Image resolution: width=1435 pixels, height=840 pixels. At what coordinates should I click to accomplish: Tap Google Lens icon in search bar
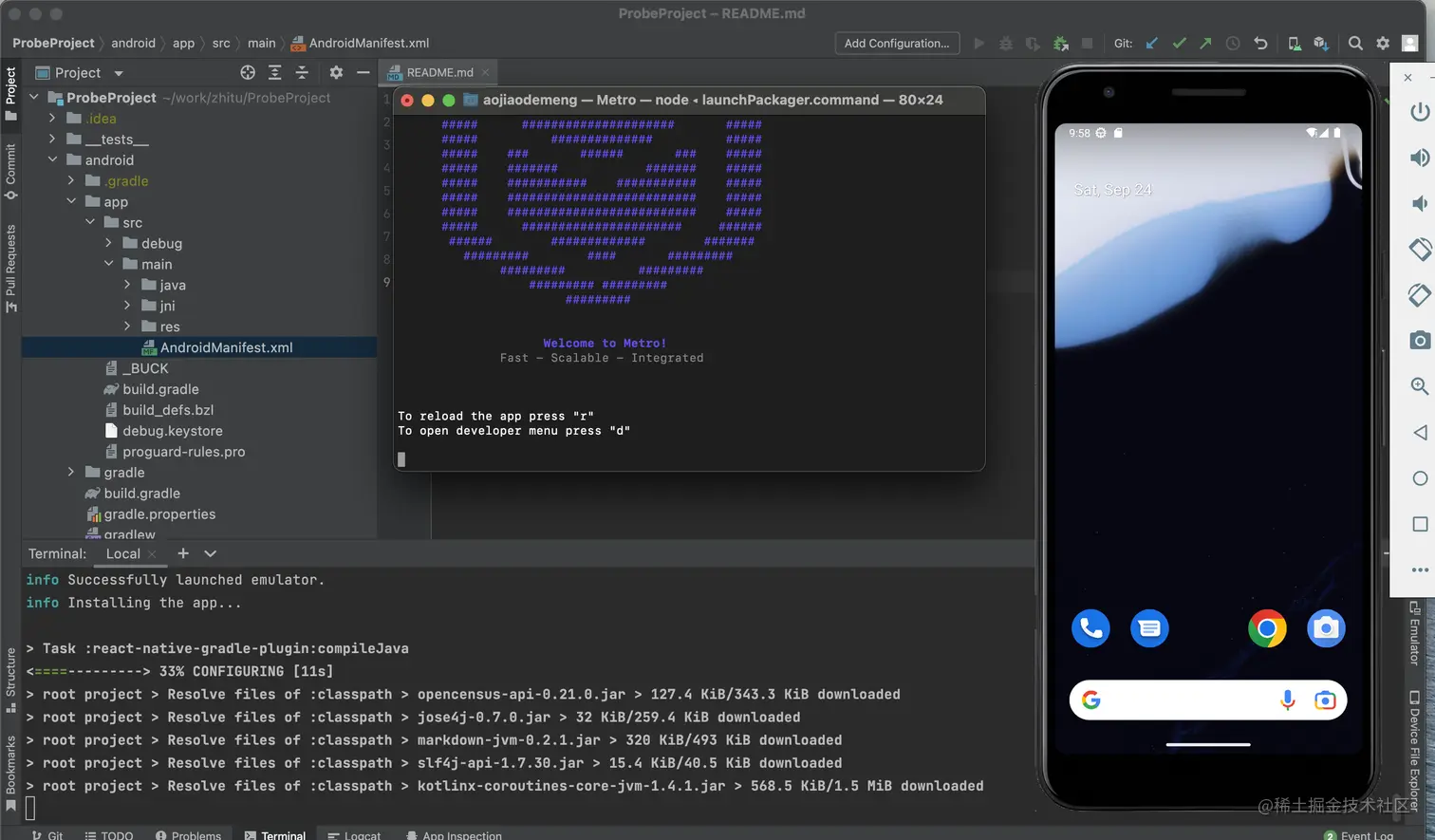click(x=1325, y=700)
